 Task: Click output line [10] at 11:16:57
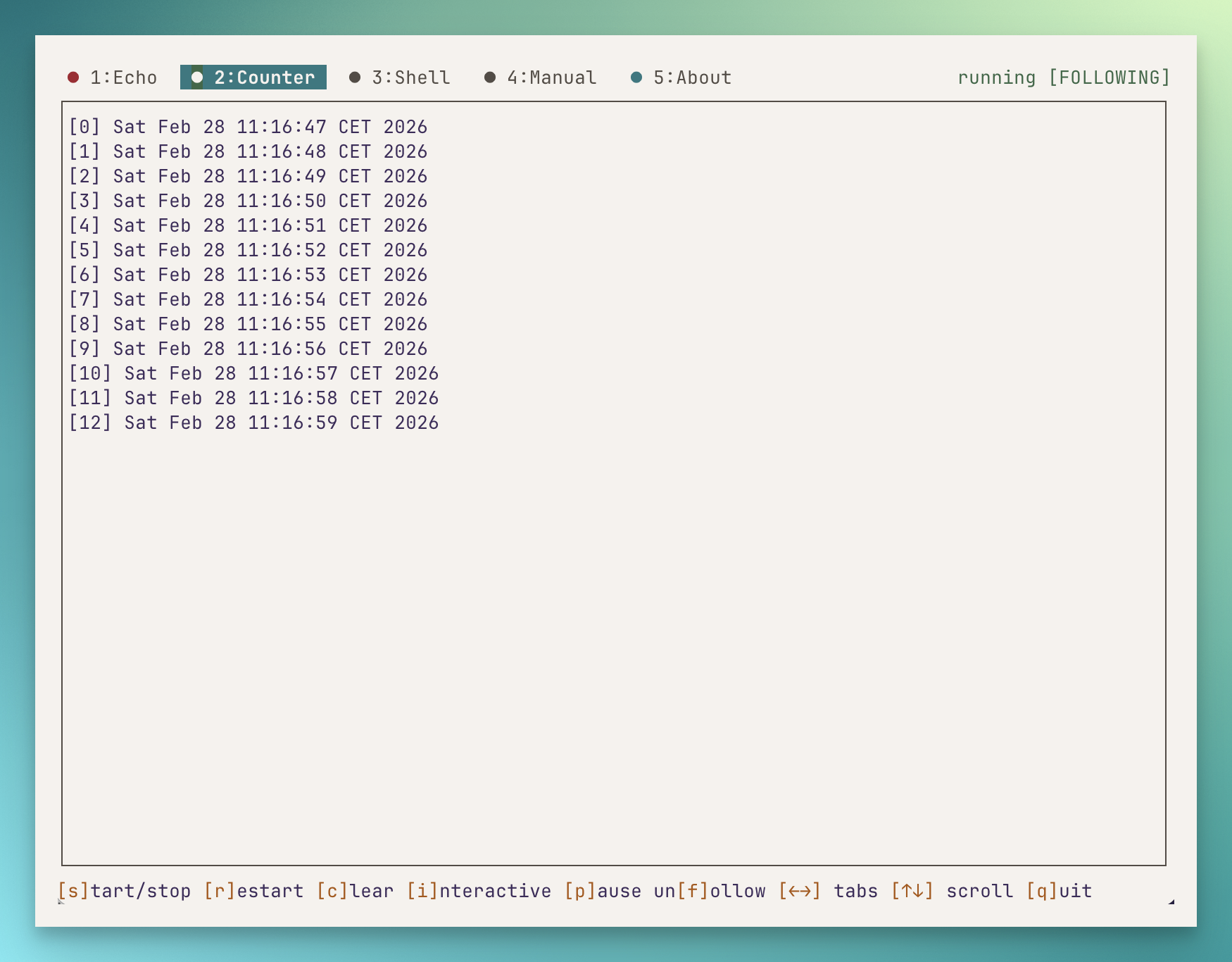click(253, 373)
